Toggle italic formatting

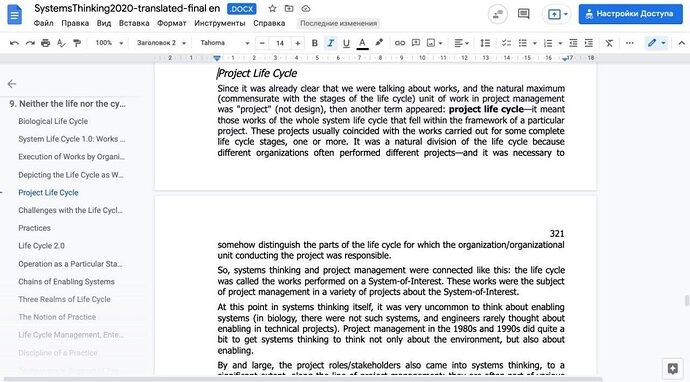tap(330, 43)
